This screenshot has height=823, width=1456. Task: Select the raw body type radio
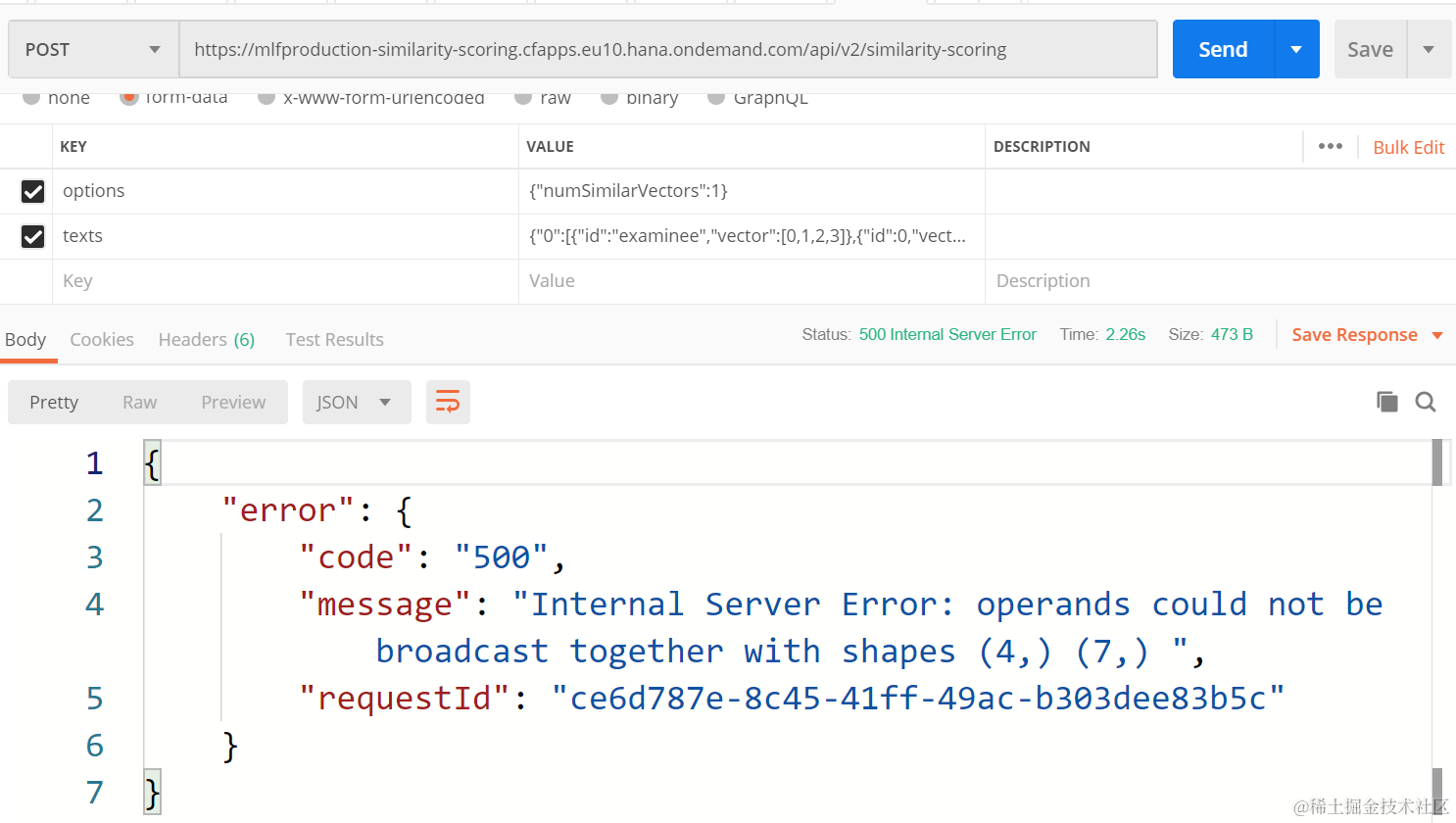523,97
